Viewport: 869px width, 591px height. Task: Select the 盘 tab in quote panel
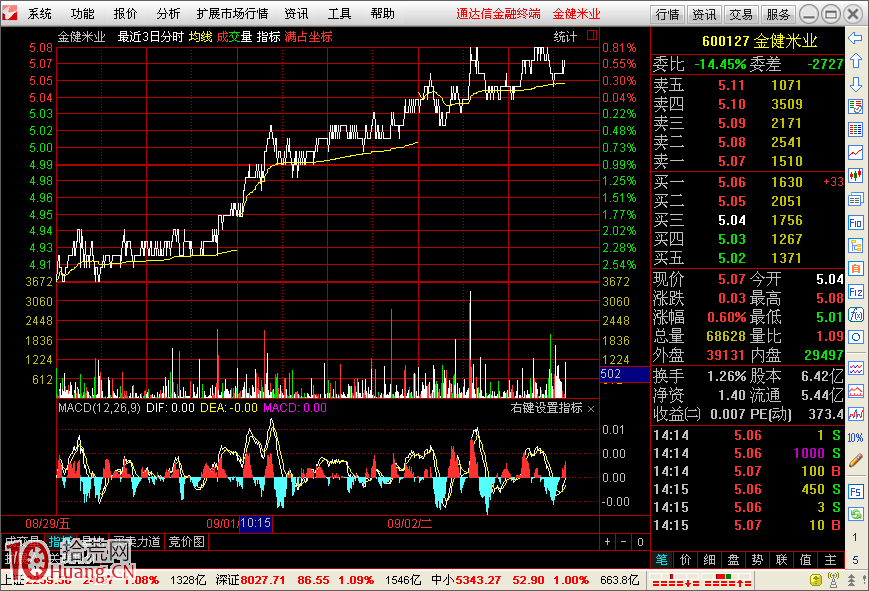(733, 560)
